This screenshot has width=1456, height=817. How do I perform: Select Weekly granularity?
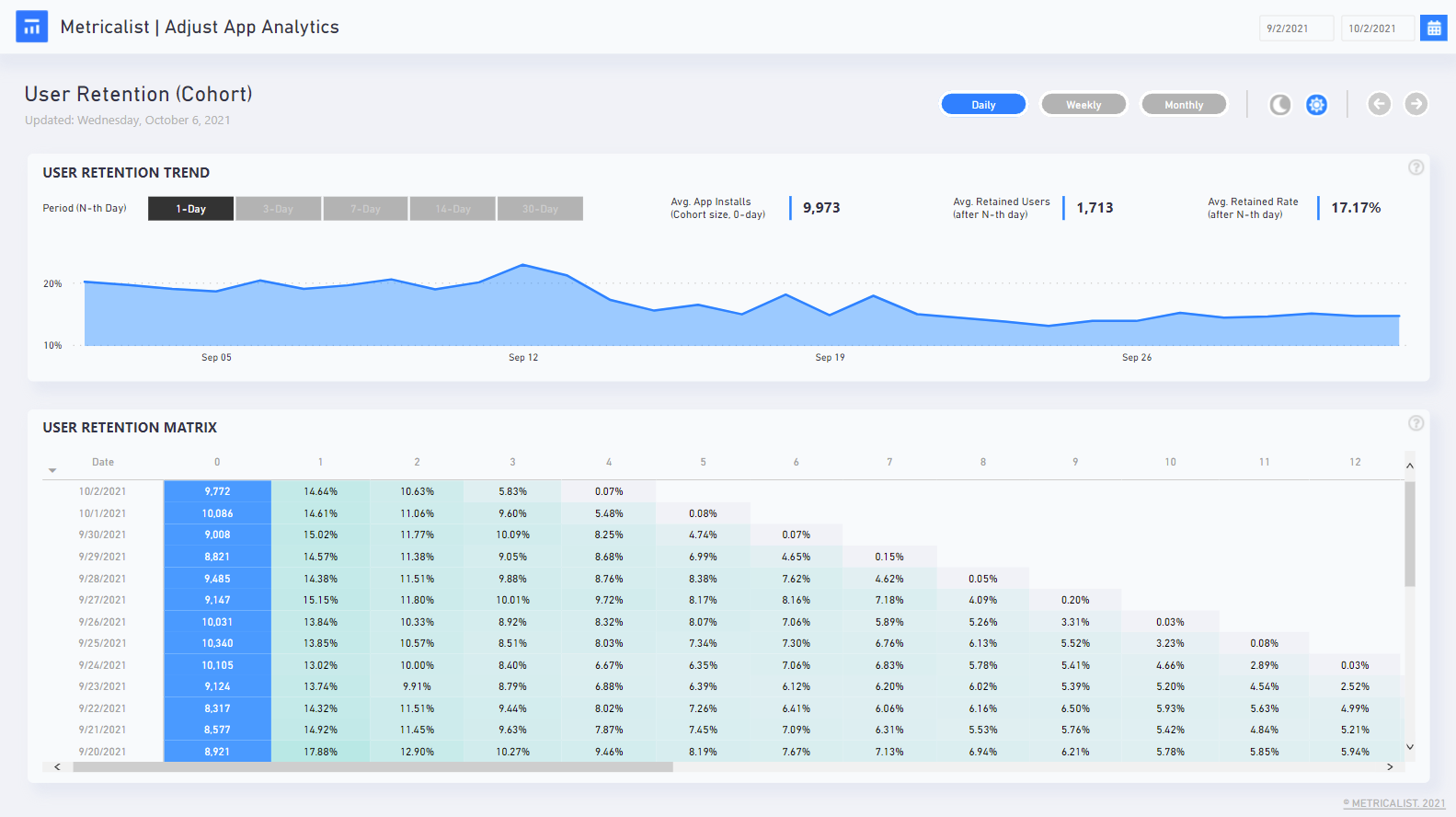[1083, 105]
